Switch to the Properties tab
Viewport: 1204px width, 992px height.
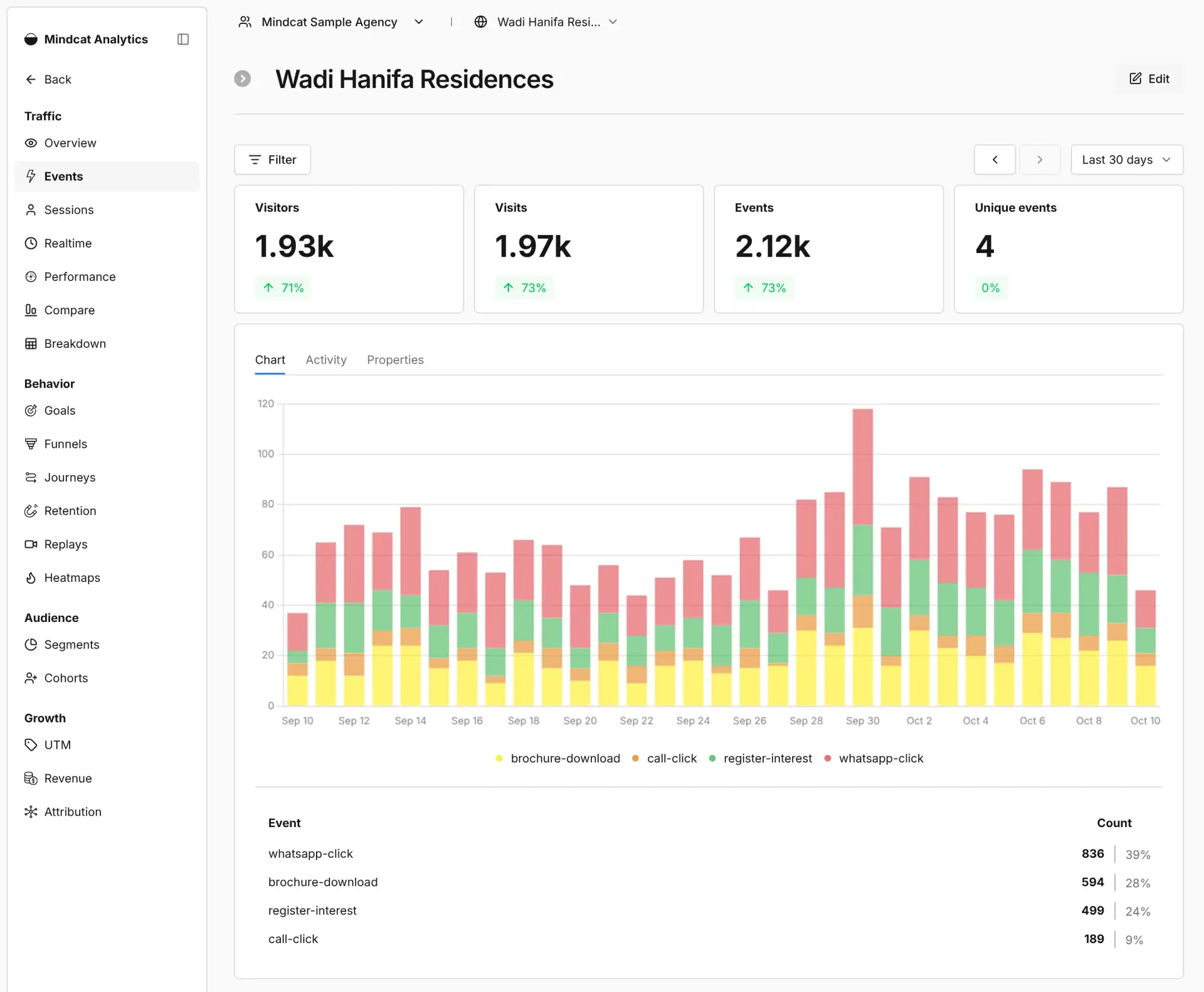395,360
